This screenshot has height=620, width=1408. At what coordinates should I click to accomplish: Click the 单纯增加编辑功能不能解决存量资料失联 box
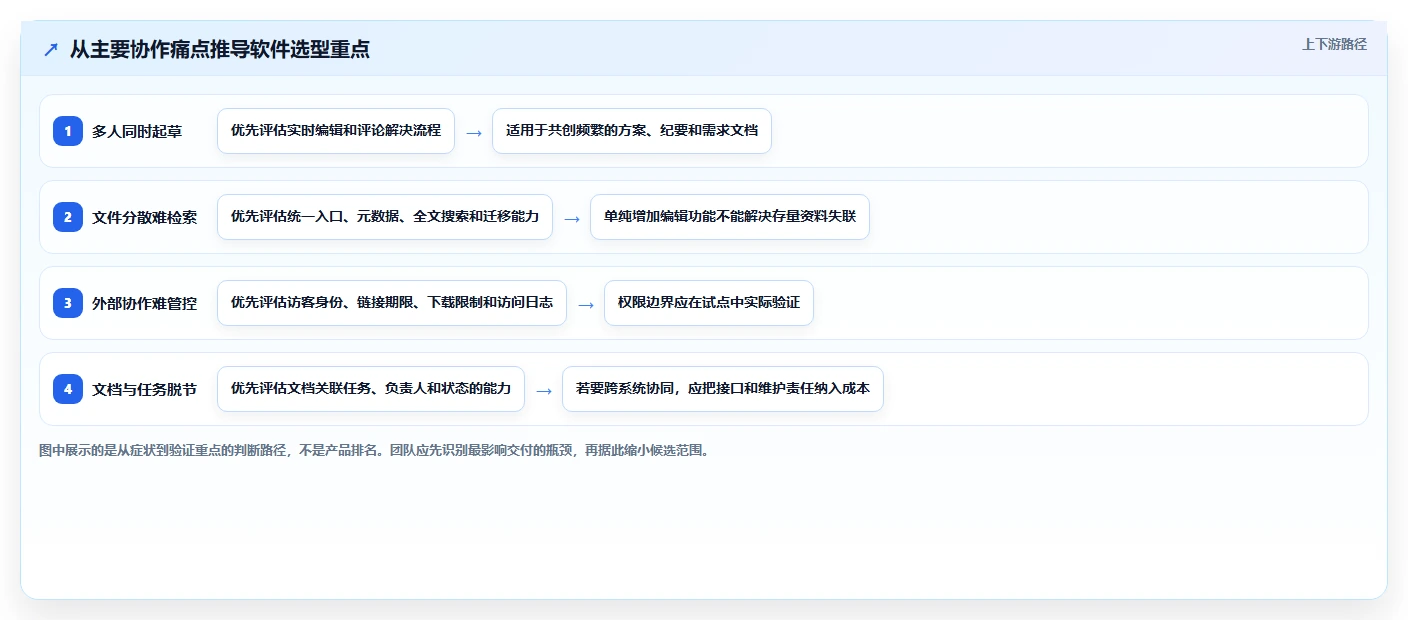pyautogui.click(x=730, y=217)
